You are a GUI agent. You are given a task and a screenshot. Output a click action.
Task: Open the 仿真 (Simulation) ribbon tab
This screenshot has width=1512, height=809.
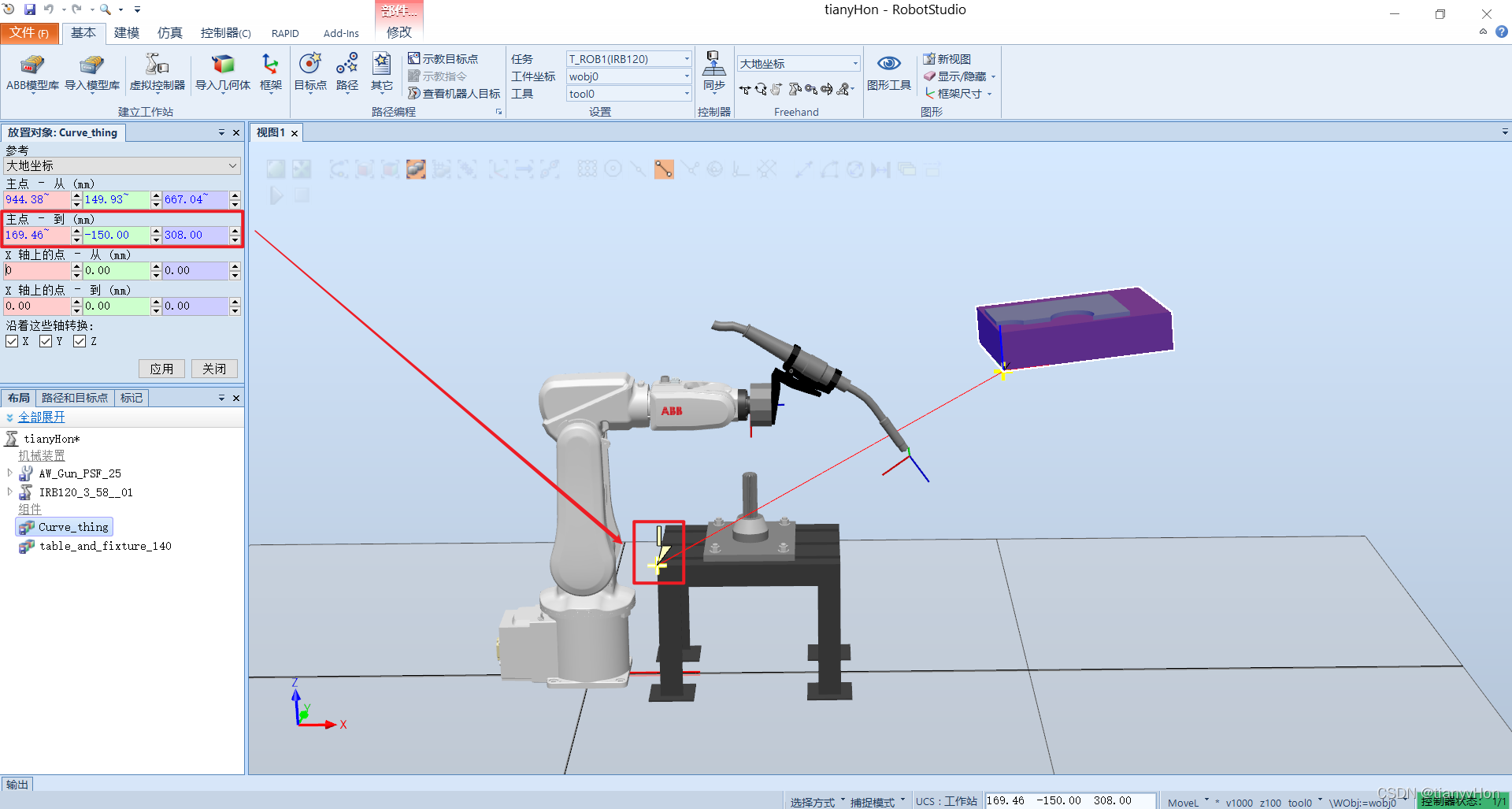tap(169, 33)
